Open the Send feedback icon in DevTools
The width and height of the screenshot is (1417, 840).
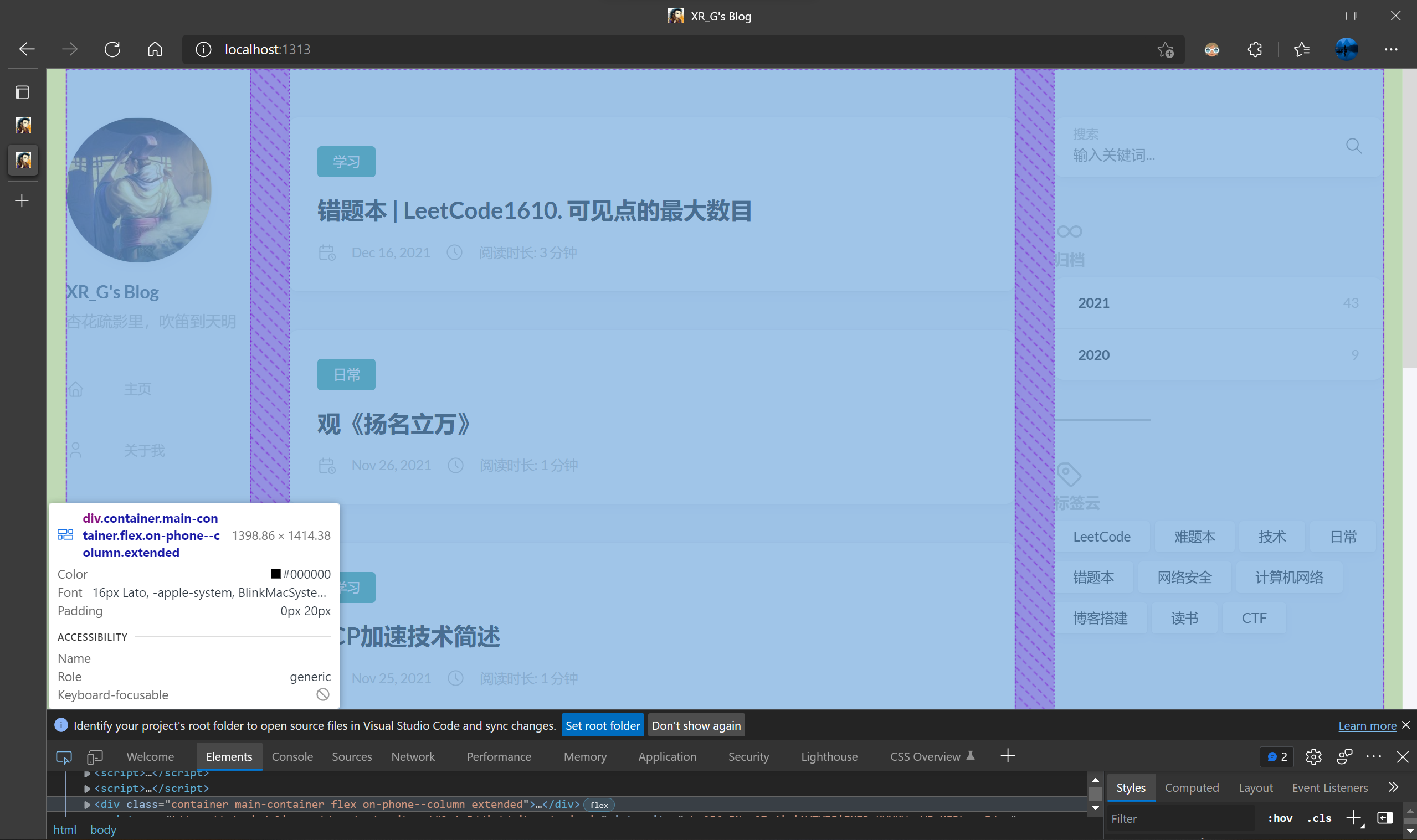(x=1344, y=757)
